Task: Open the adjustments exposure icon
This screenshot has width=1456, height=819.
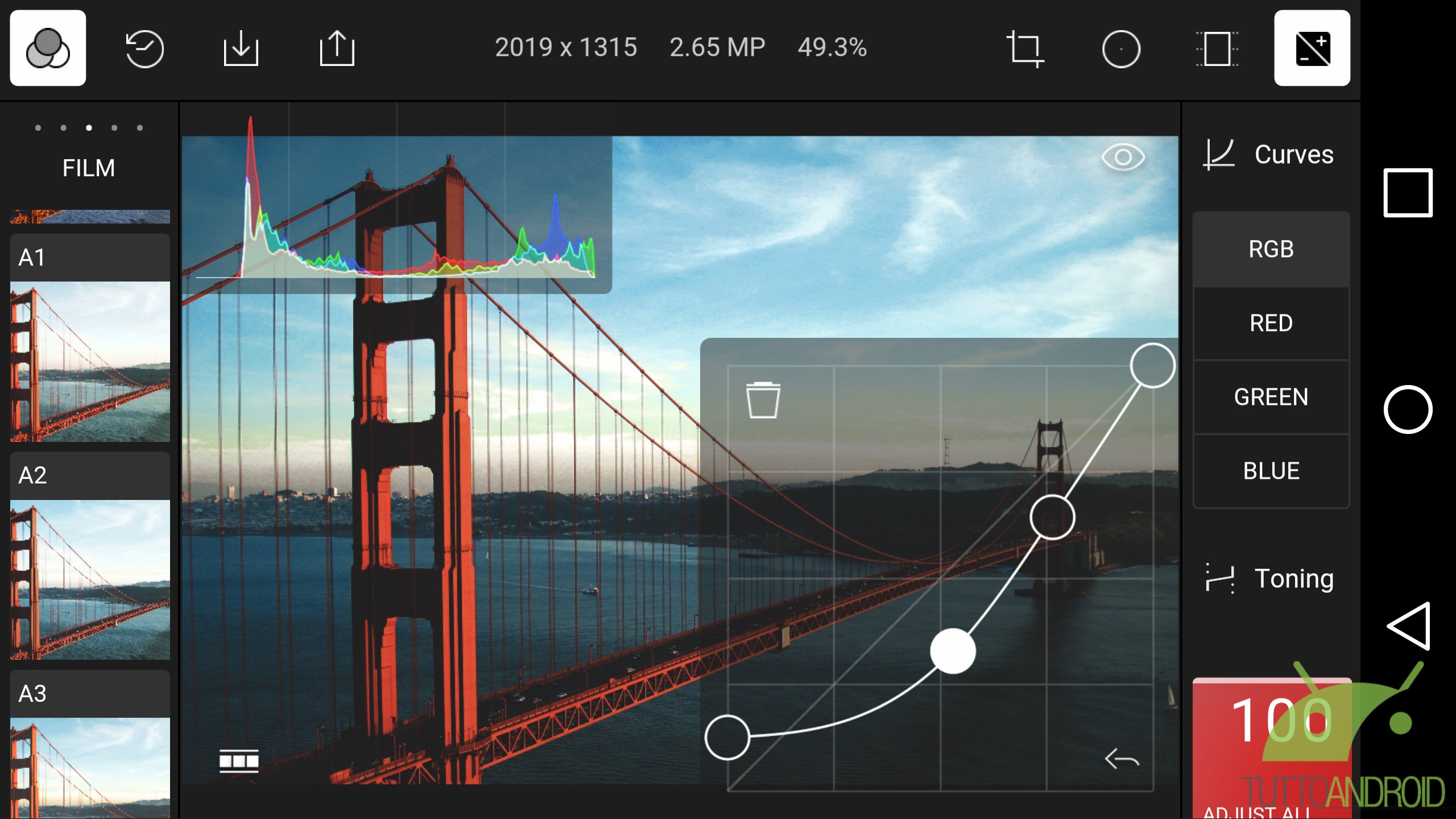Action: 1312,48
